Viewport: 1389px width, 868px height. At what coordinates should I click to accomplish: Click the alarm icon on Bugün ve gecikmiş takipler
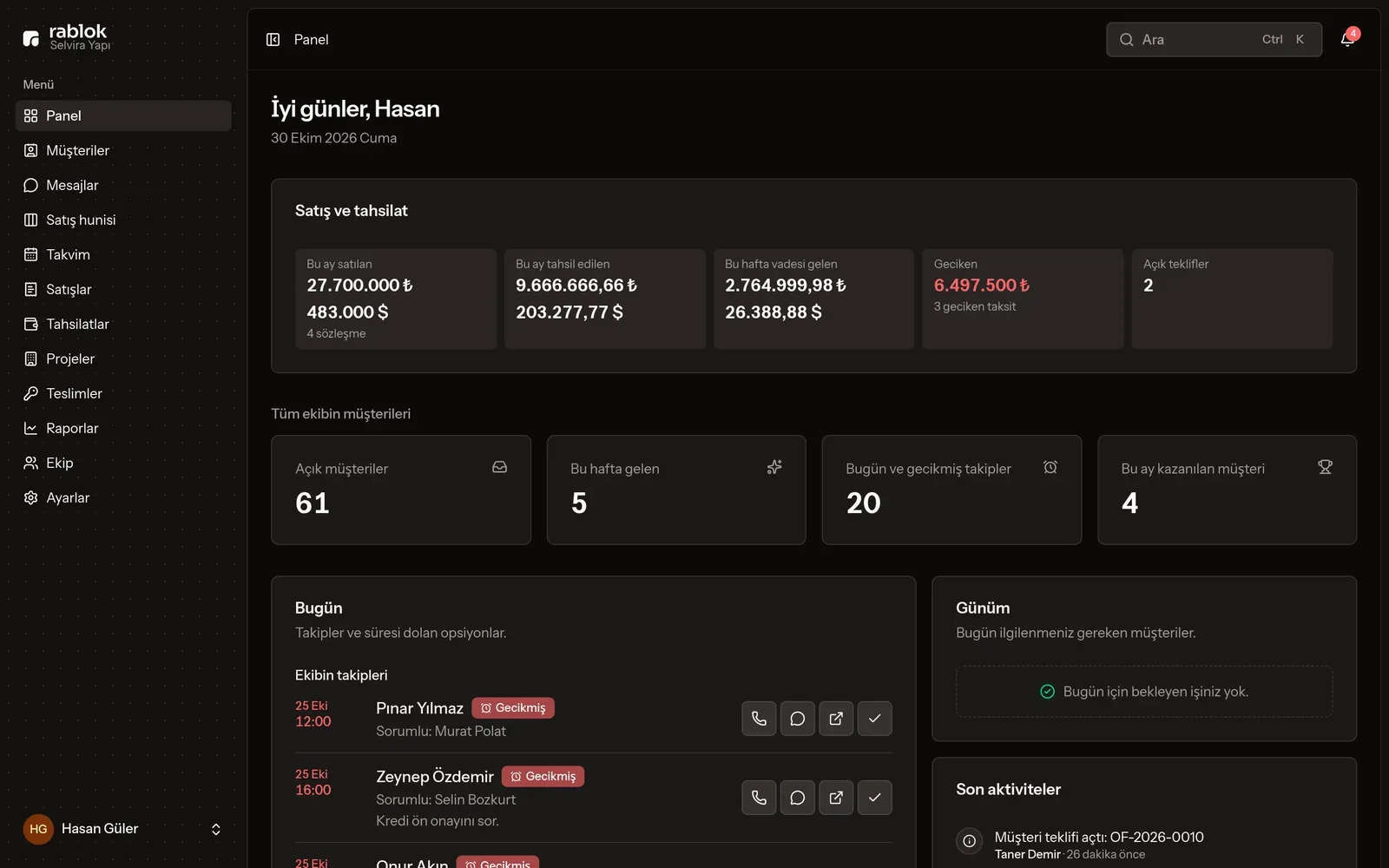click(1050, 467)
